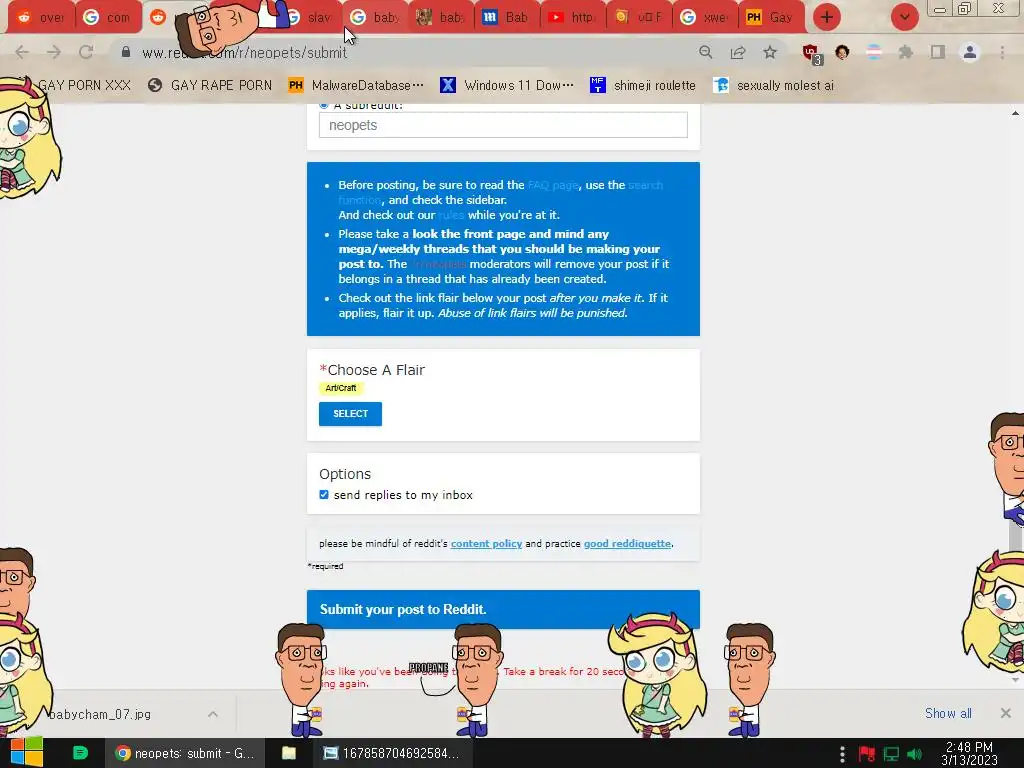Viewport: 1024px width, 768px height.
Task: Open a new tab with the plus button
Action: click(x=826, y=17)
